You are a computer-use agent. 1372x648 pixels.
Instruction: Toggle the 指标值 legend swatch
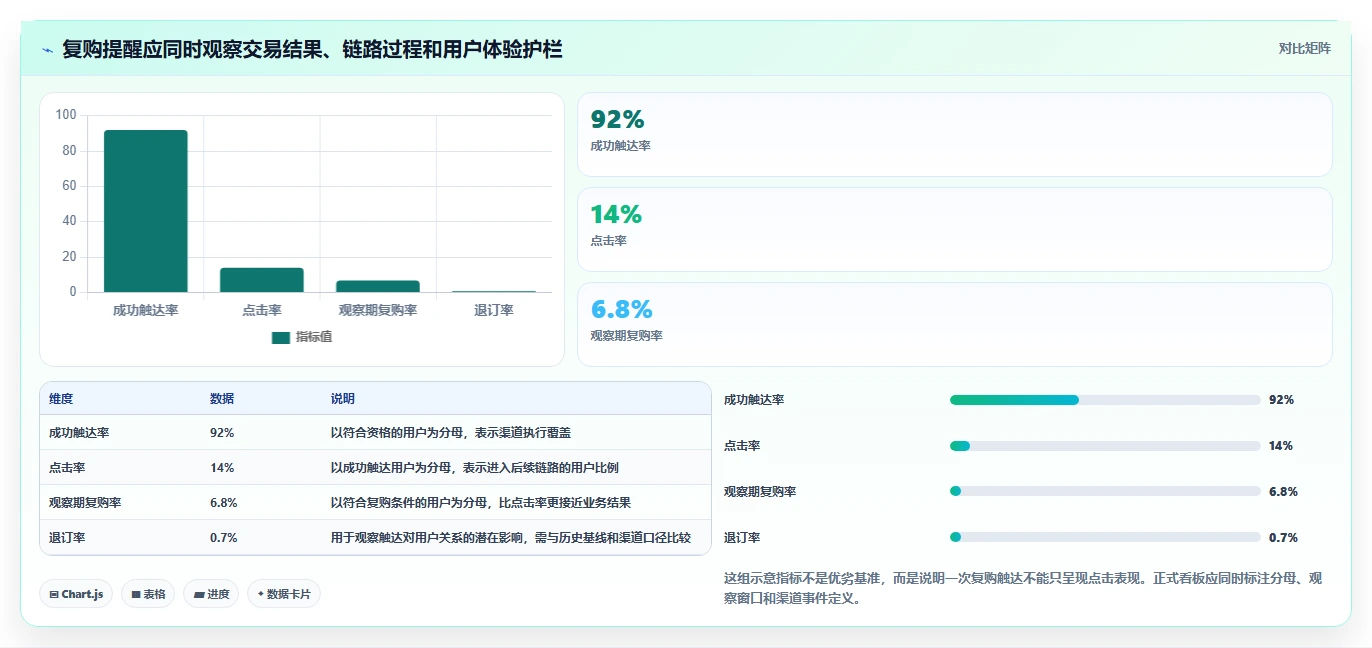click(x=281, y=337)
